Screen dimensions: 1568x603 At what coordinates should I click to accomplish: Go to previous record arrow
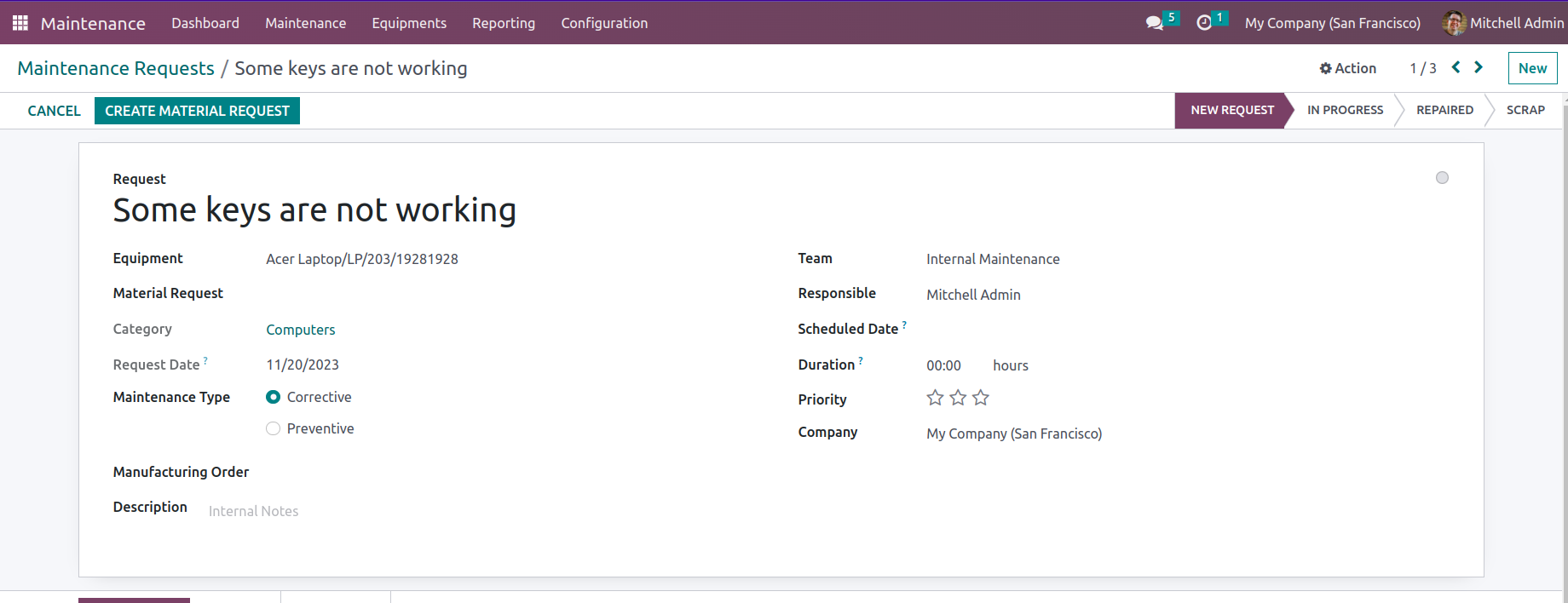pyautogui.click(x=1456, y=67)
